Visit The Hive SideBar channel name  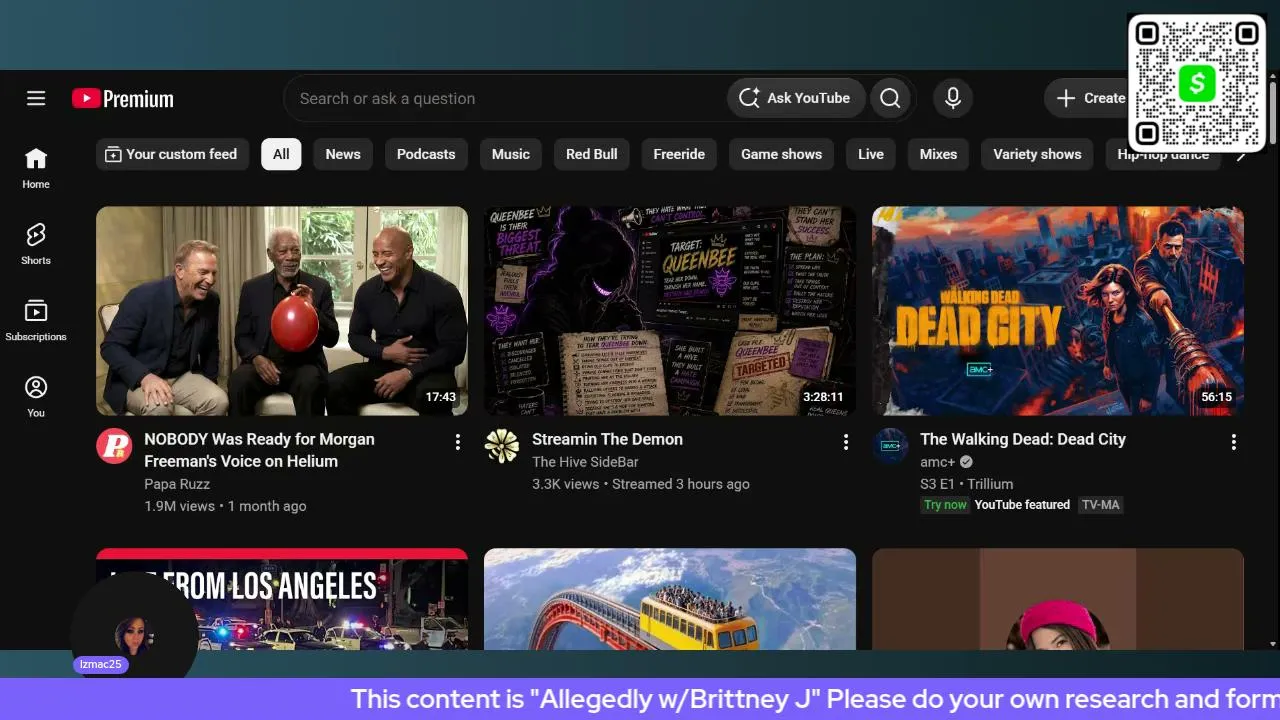(x=585, y=462)
